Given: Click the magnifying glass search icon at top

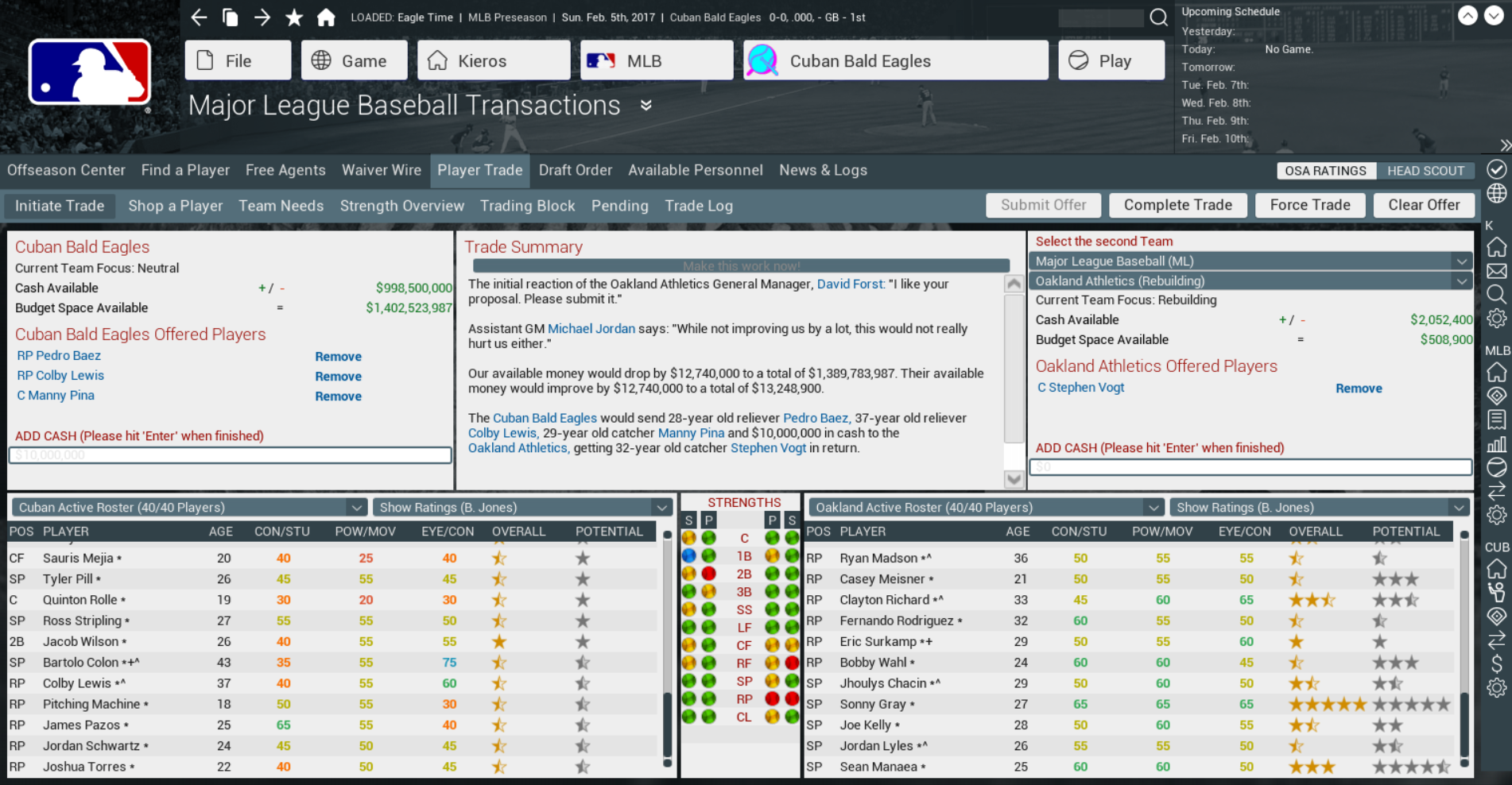Looking at the screenshot, I should pos(1159,17).
